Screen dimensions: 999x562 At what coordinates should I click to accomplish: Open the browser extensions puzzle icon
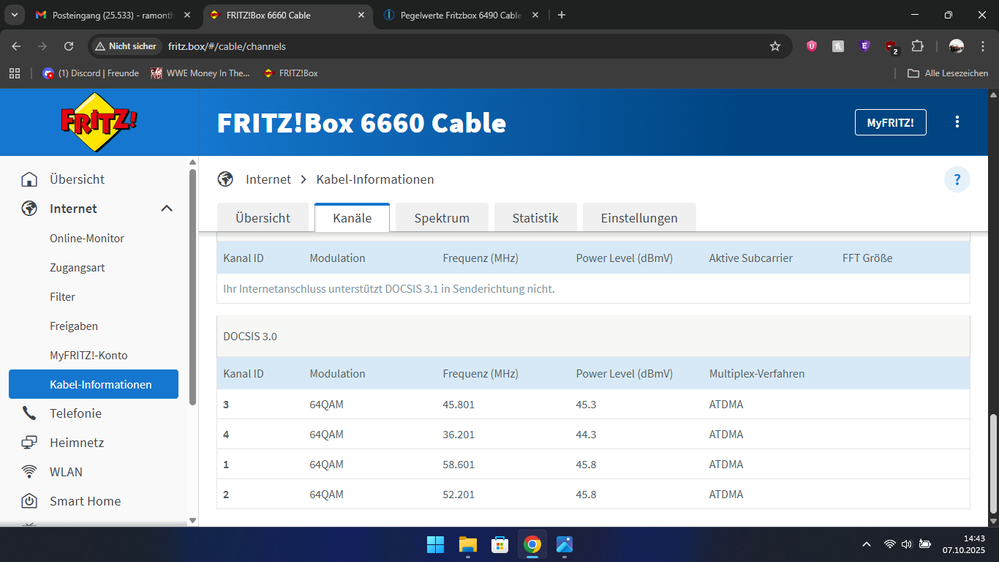click(917, 46)
